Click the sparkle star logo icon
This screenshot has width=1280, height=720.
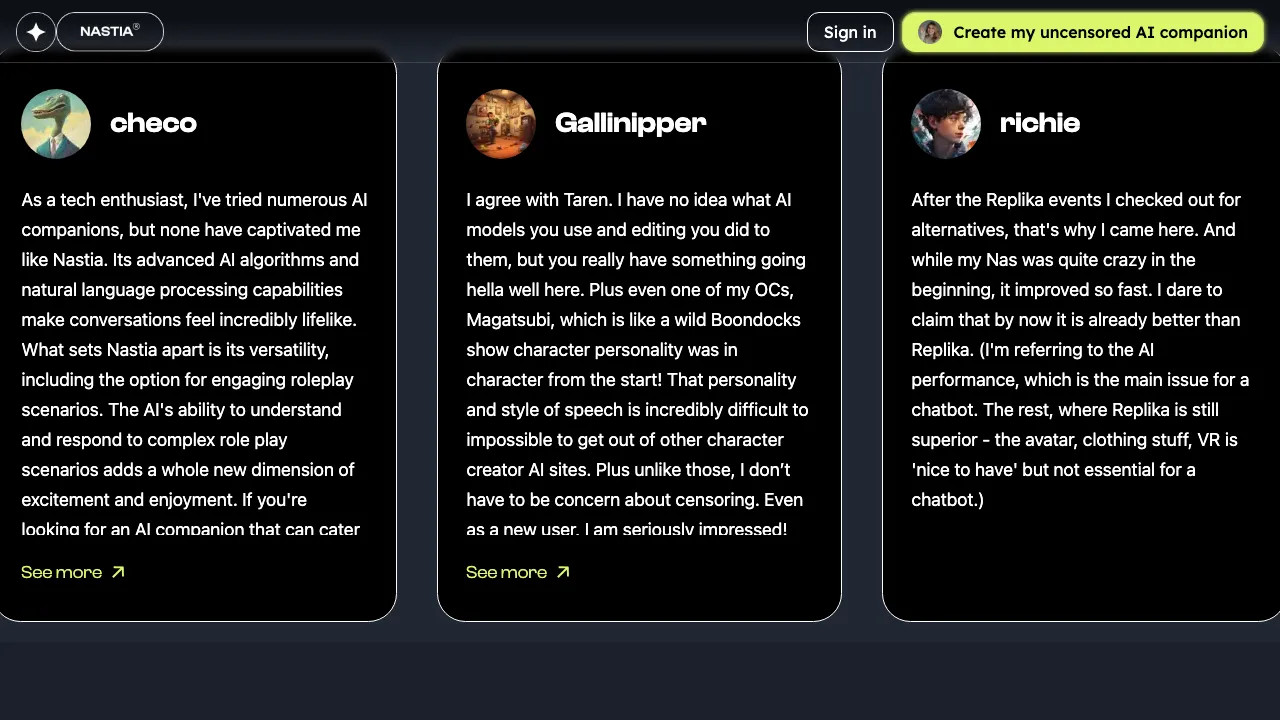click(x=36, y=32)
